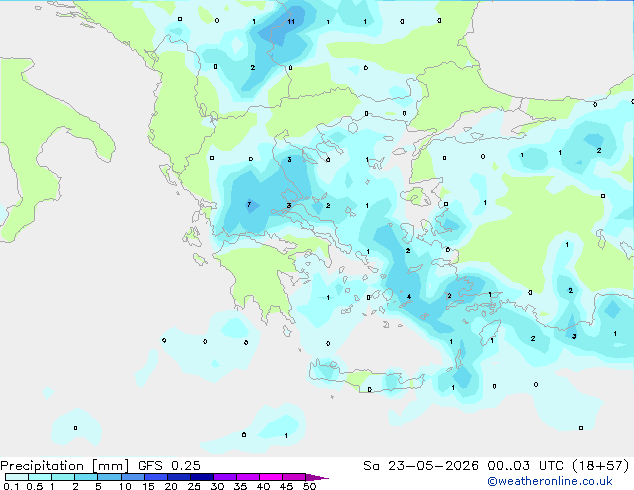Select the 0.1 mm legend swatch
Screen dimensions: 634x490
17,477
